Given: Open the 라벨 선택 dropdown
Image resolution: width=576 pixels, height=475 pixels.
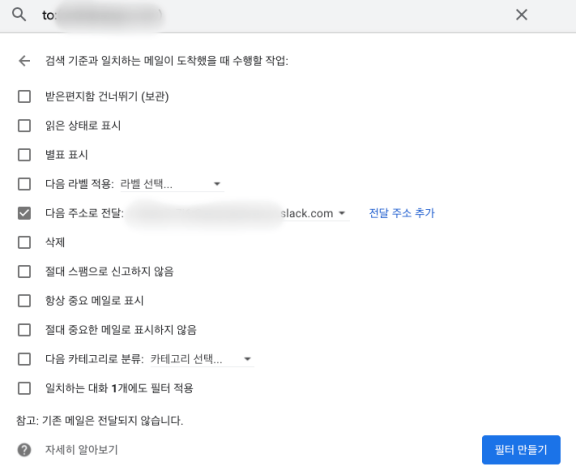Looking at the screenshot, I should point(172,184).
